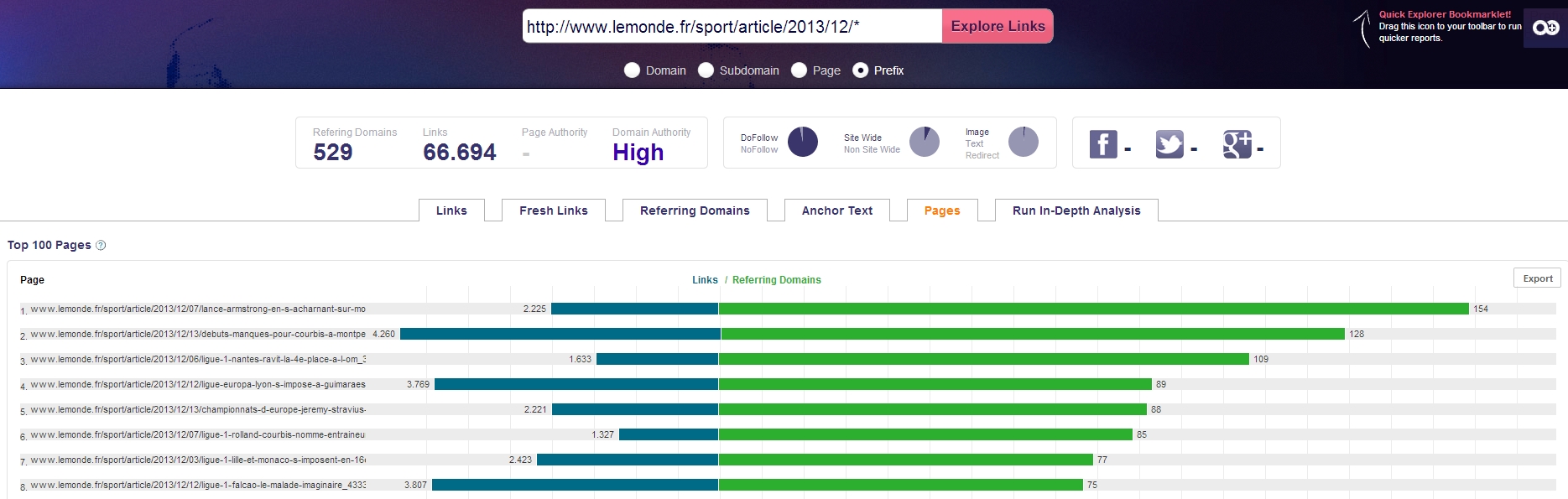Viewport: 1568px width, 499px height.
Task: Click the green 77 referring domains bar
Action: coord(906,460)
